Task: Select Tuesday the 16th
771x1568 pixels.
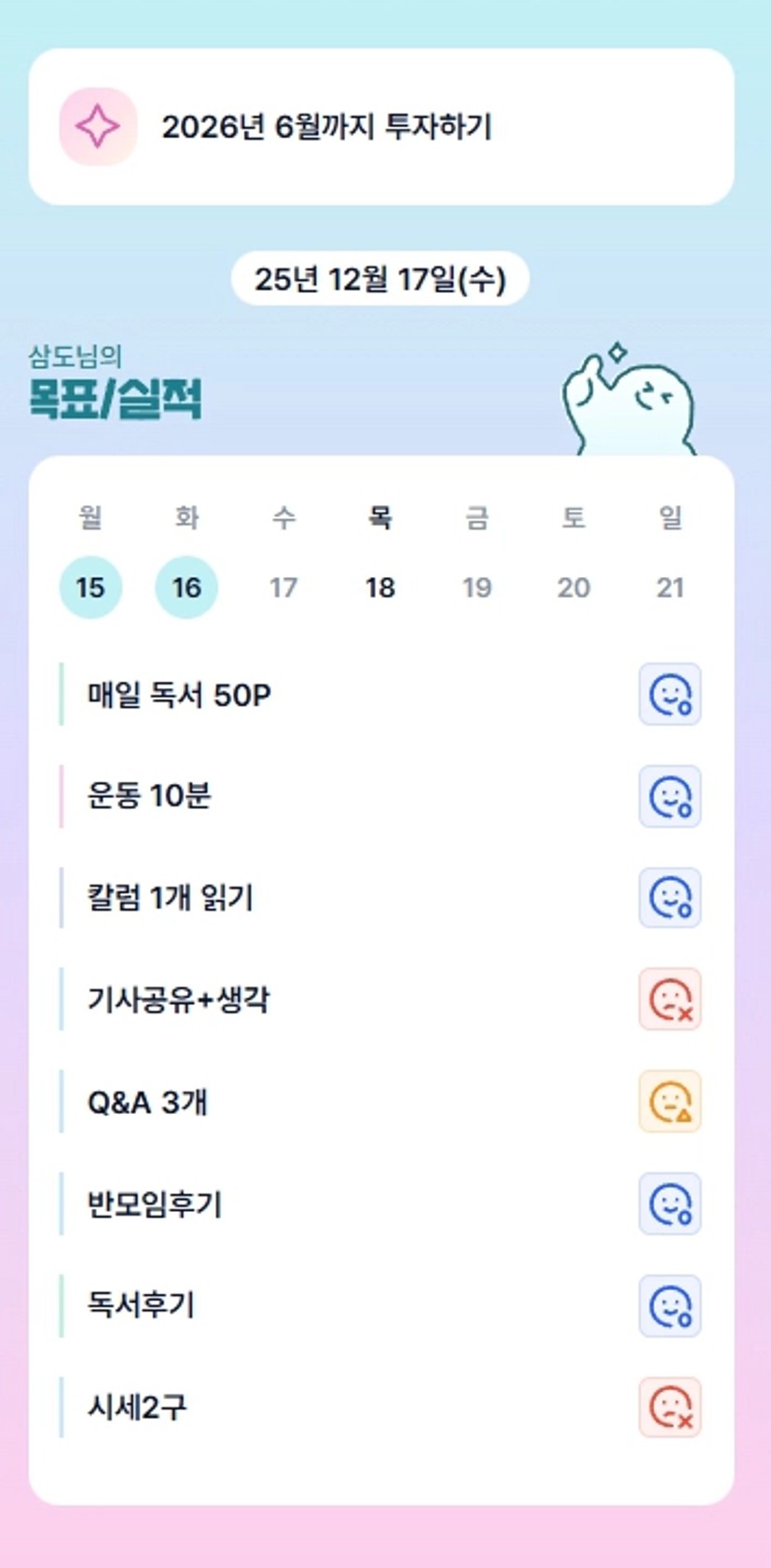Action: (x=186, y=587)
